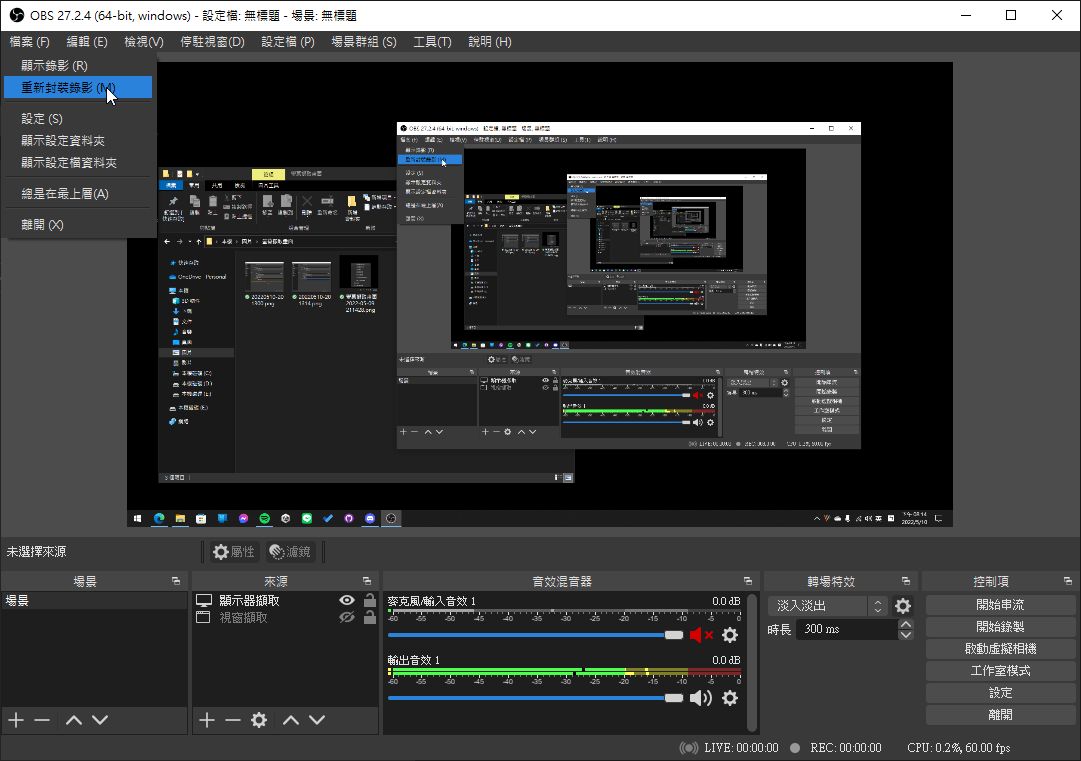Open the 說明 (H) menu
1081x761 pixels.
[x=490, y=42]
